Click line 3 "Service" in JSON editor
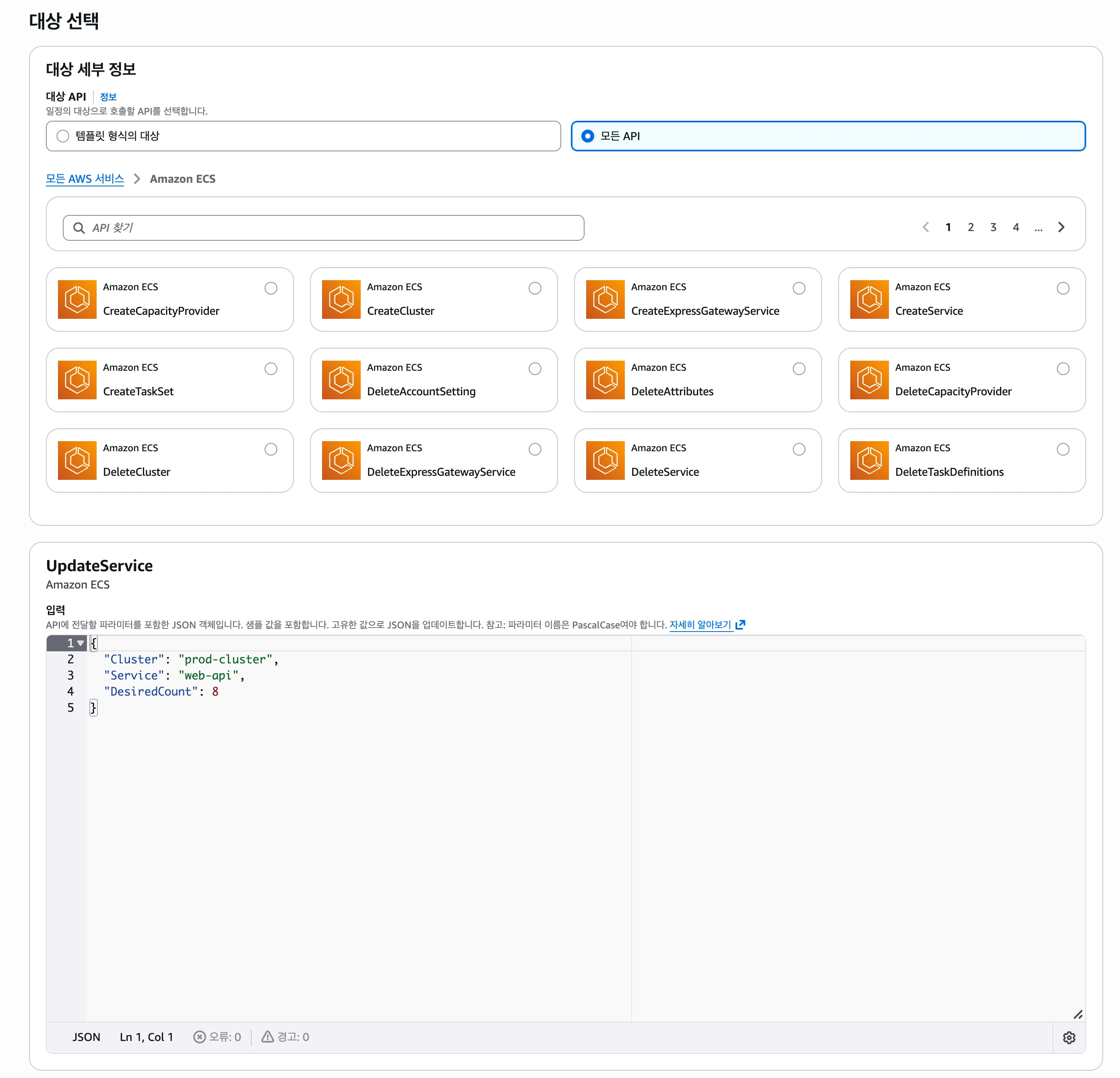The height and width of the screenshot is (1078, 1120). 134,675
